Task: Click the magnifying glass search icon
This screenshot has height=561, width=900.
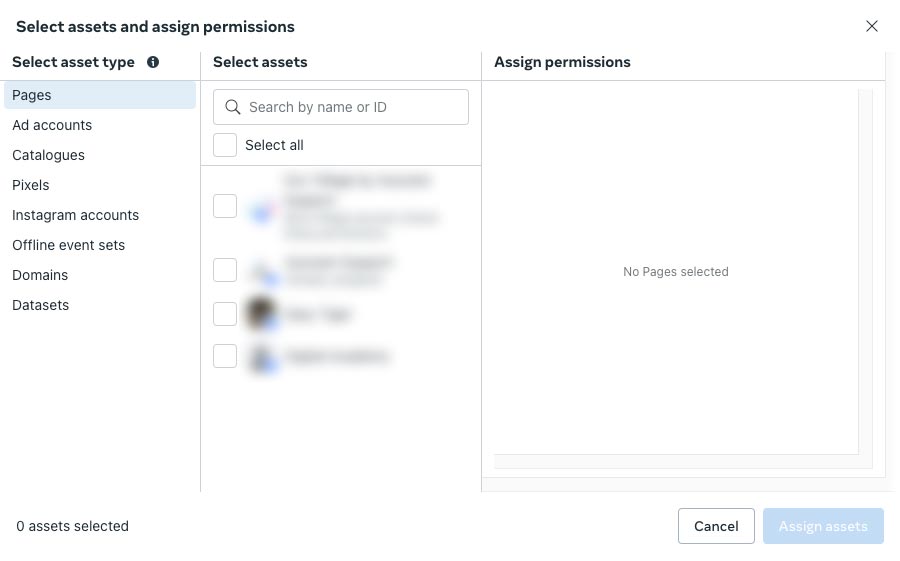Action: coord(232,107)
